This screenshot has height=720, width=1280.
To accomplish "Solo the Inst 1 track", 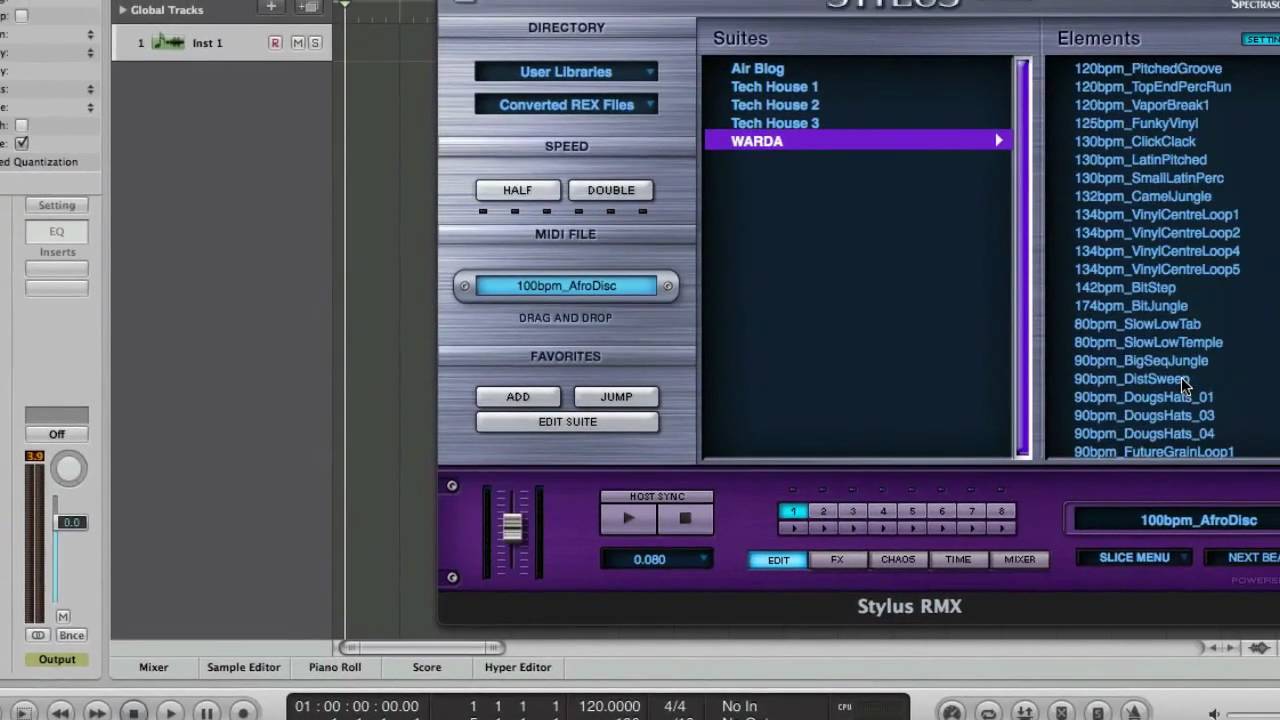I will pos(315,43).
